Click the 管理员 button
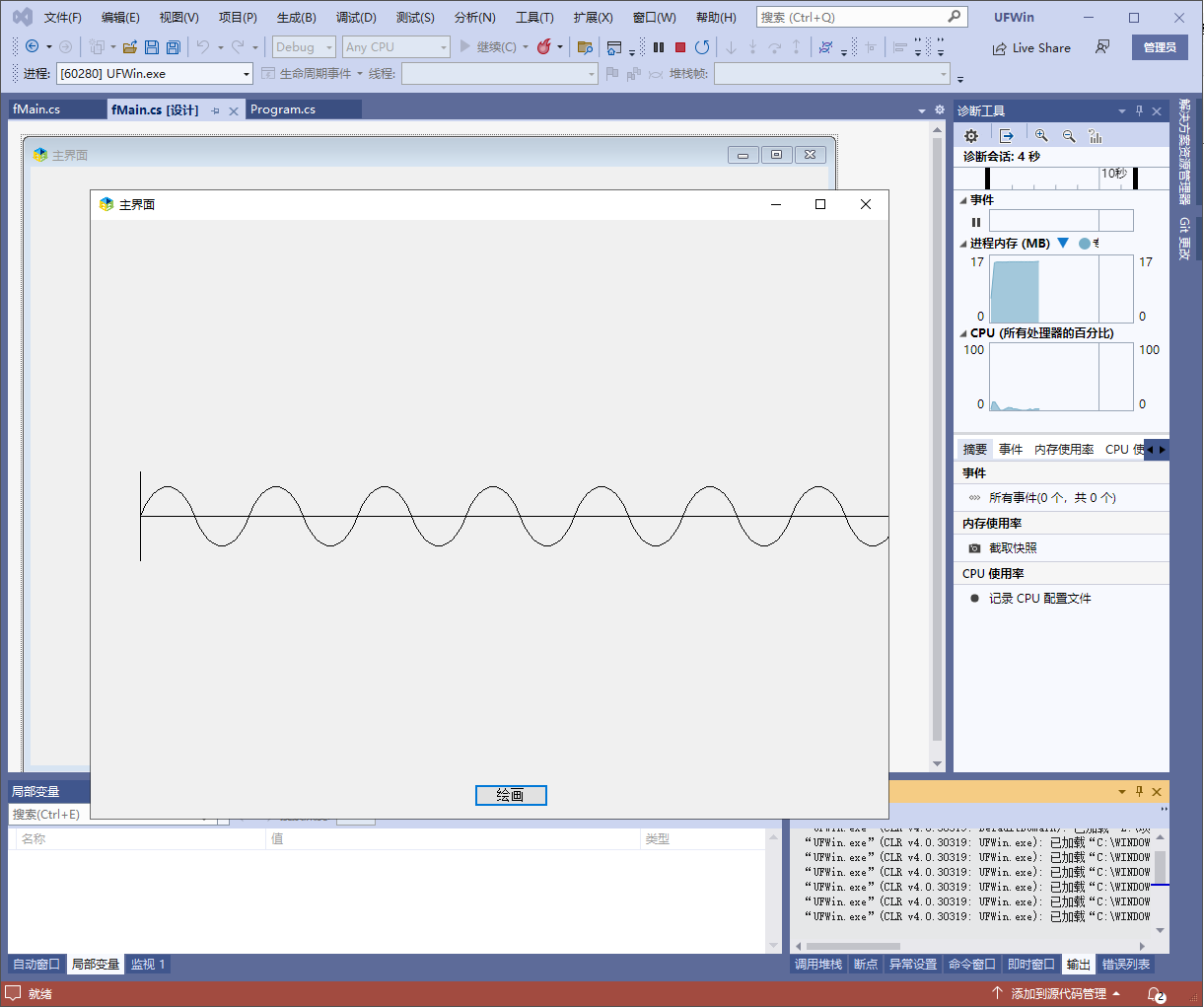The height and width of the screenshot is (1008, 1204). [1160, 47]
